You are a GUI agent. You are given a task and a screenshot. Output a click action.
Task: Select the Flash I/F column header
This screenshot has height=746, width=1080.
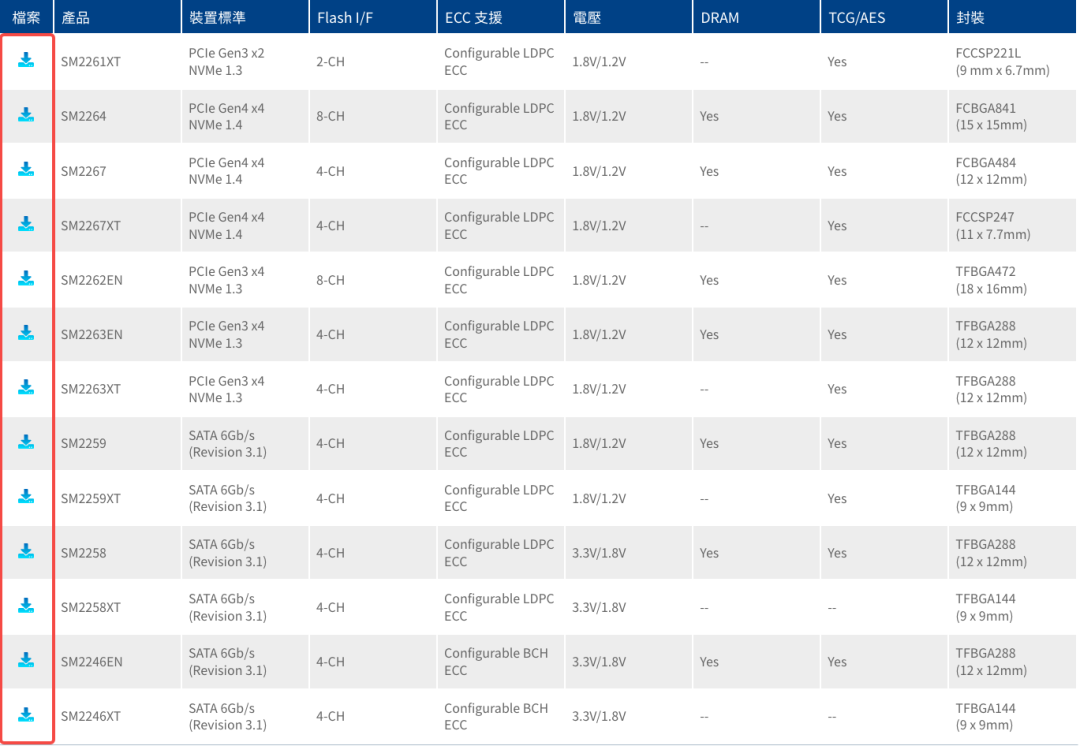click(x=347, y=18)
